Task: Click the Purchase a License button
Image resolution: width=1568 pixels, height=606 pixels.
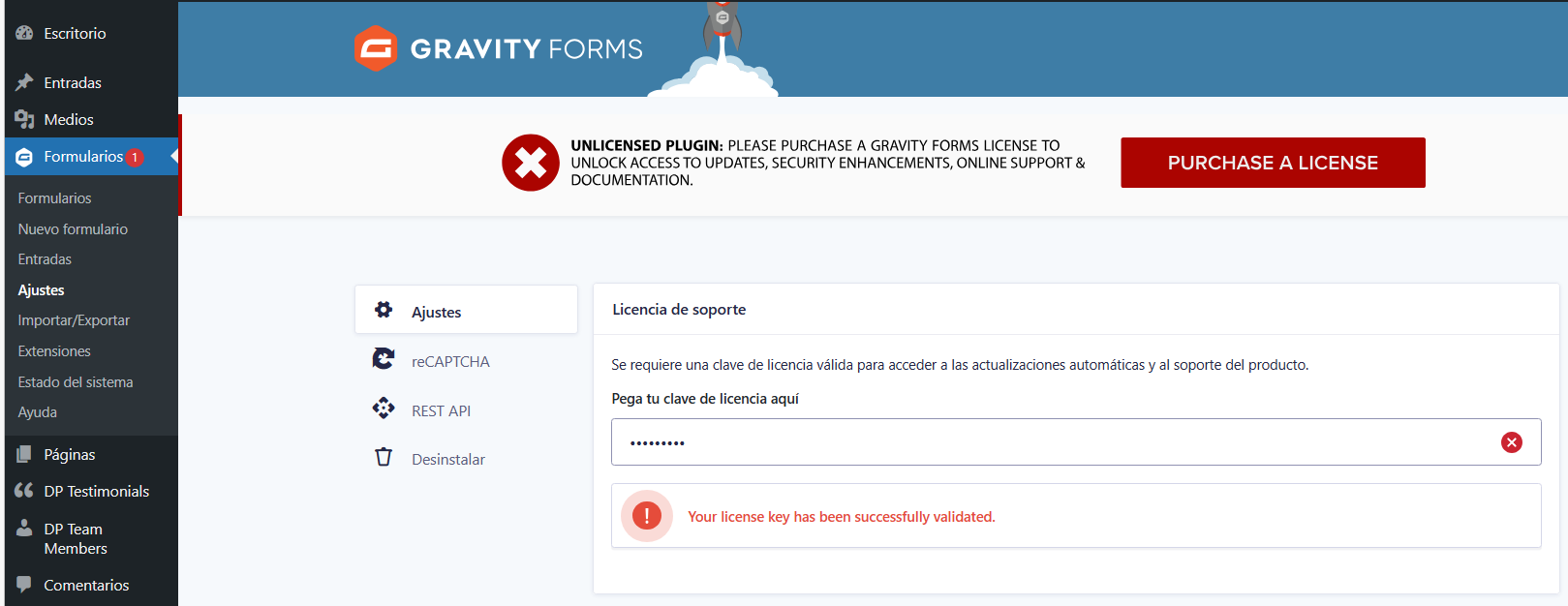Action: coord(1273,163)
